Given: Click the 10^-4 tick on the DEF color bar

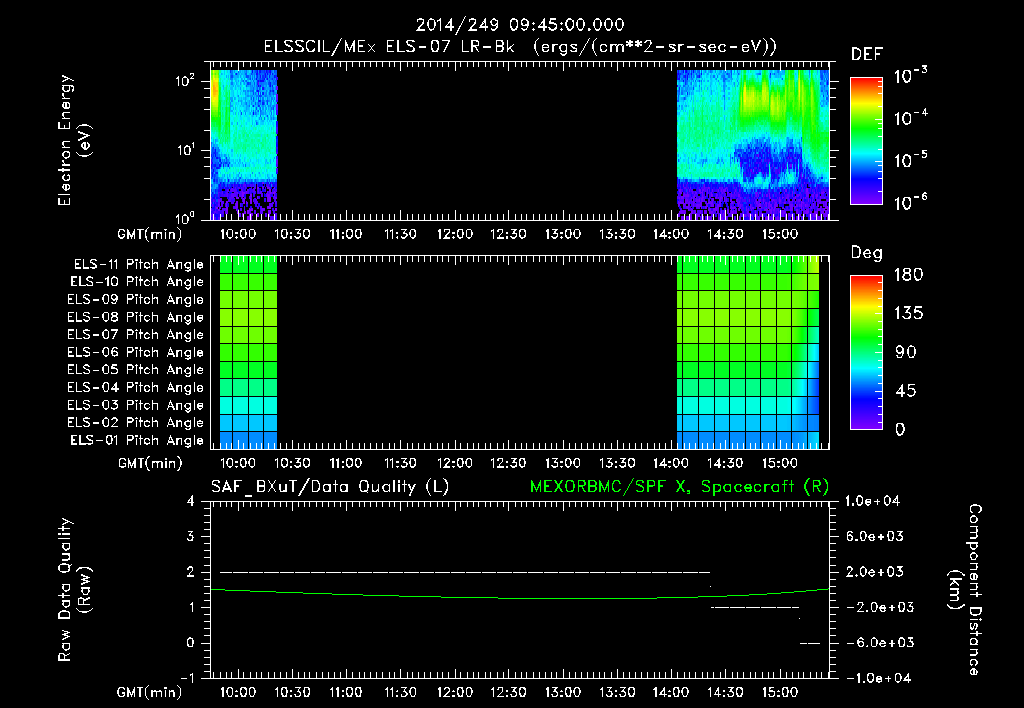Looking at the screenshot, I should [x=910, y=118].
